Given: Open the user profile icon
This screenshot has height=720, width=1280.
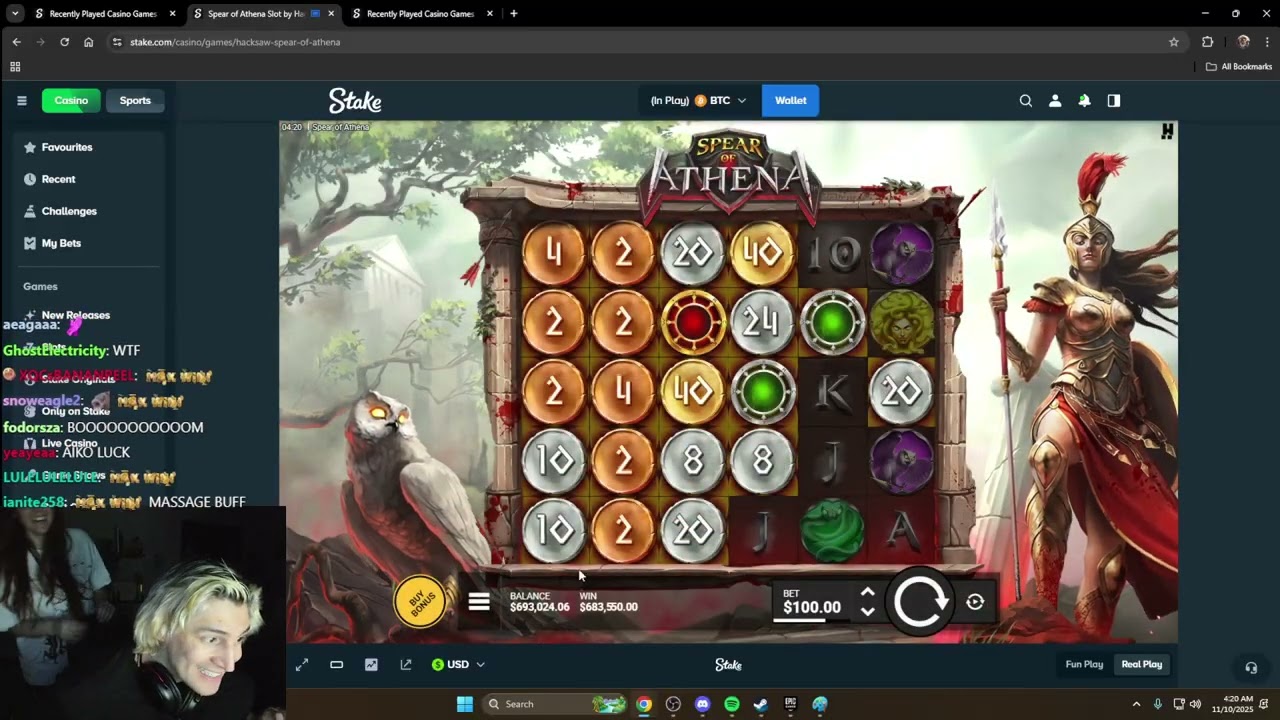Looking at the screenshot, I should (1054, 100).
